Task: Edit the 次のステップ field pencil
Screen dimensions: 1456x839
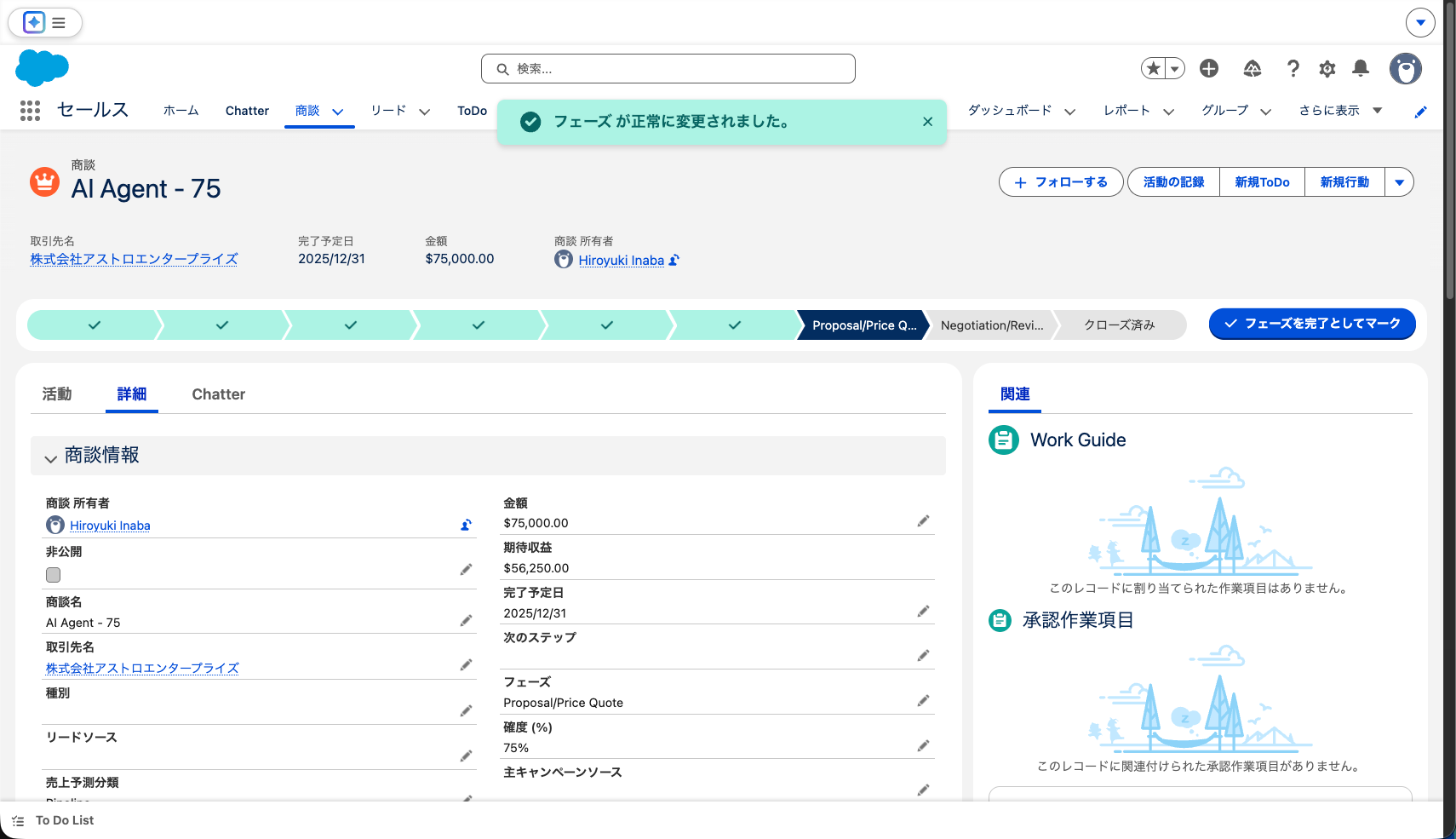Action: (x=924, y=655)
